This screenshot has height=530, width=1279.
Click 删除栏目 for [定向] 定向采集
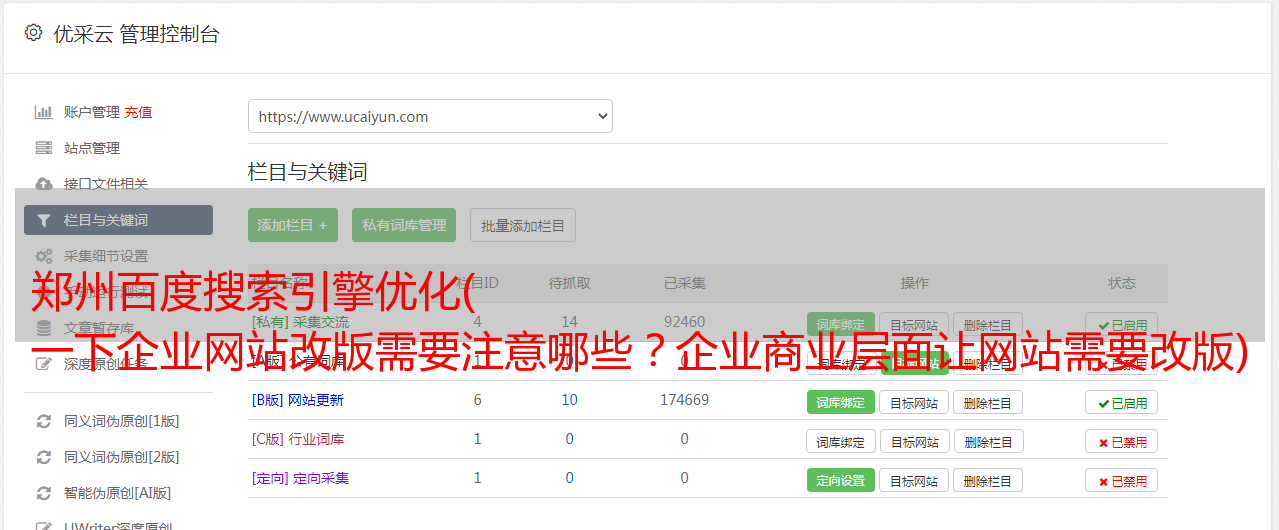point(988,480)
